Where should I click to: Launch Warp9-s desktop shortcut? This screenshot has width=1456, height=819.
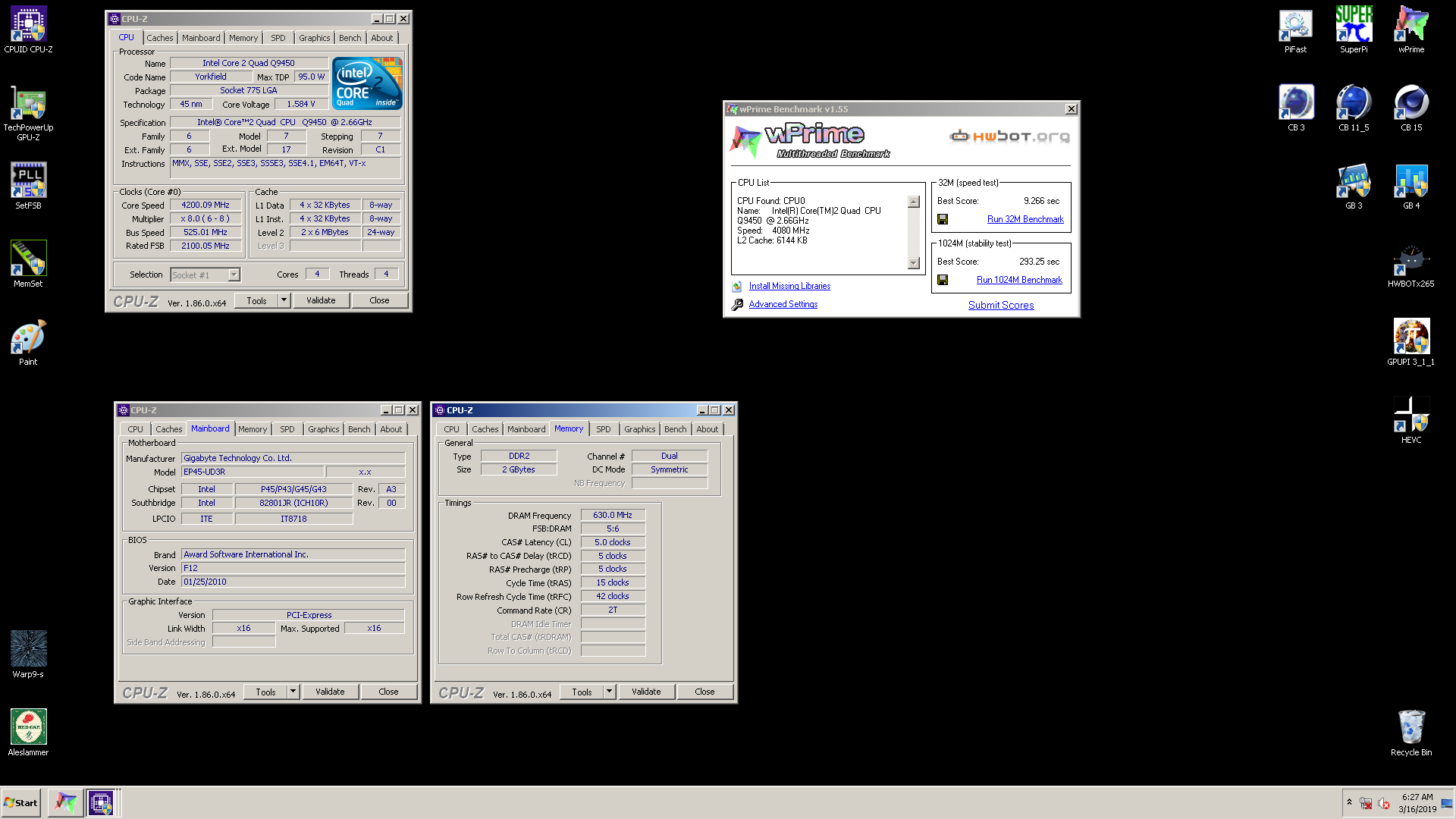tap(28, 654)
